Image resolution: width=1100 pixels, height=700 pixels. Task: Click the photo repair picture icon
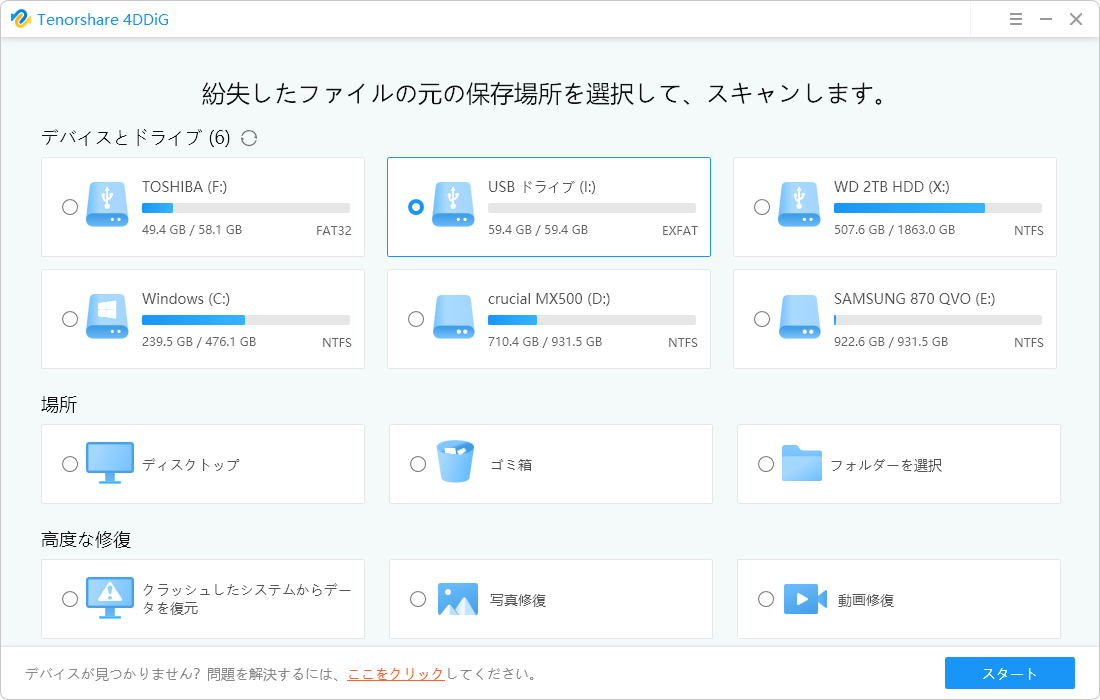[457, 599]
